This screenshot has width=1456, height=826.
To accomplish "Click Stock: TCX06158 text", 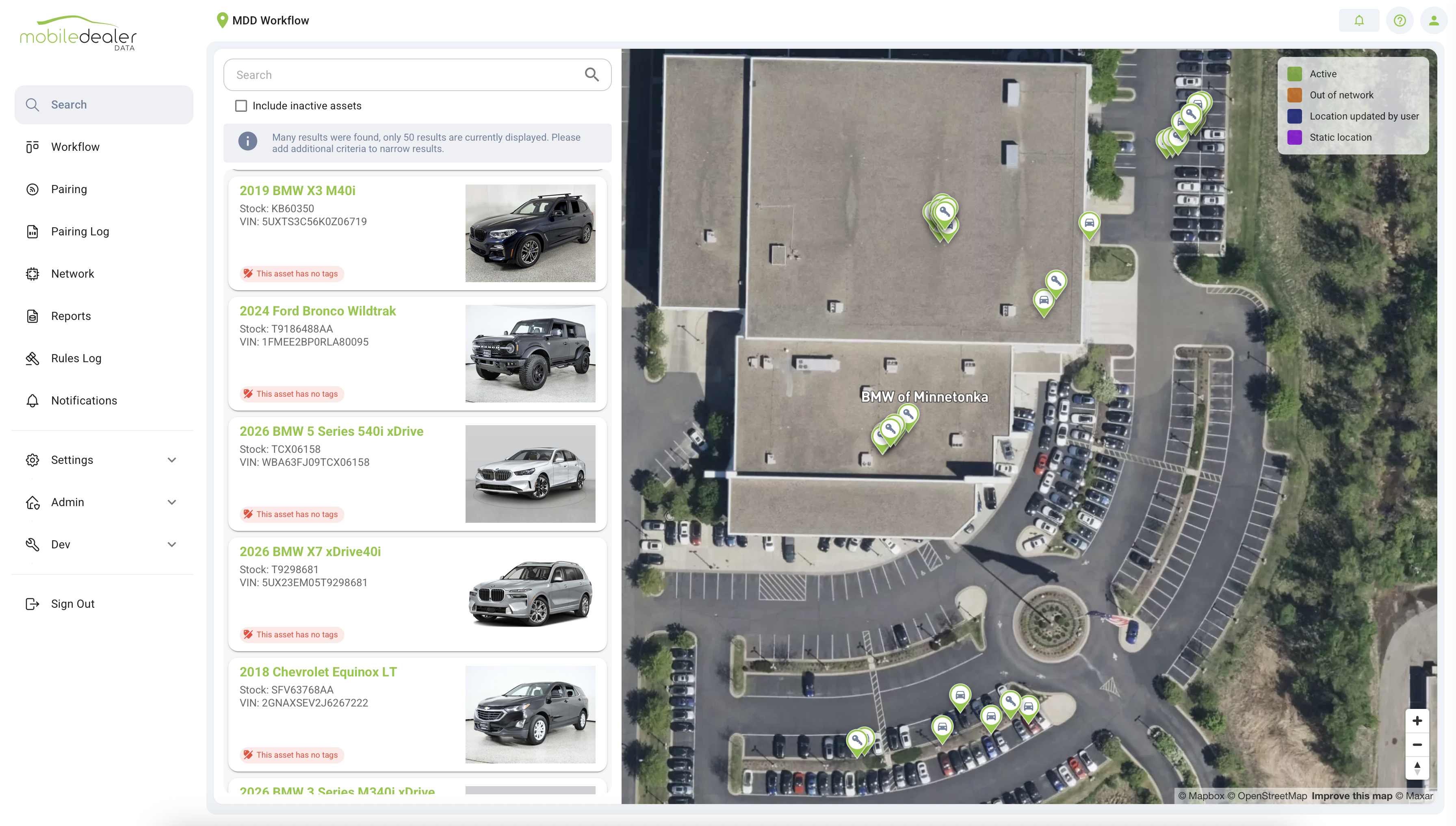I will coord(280,449).
